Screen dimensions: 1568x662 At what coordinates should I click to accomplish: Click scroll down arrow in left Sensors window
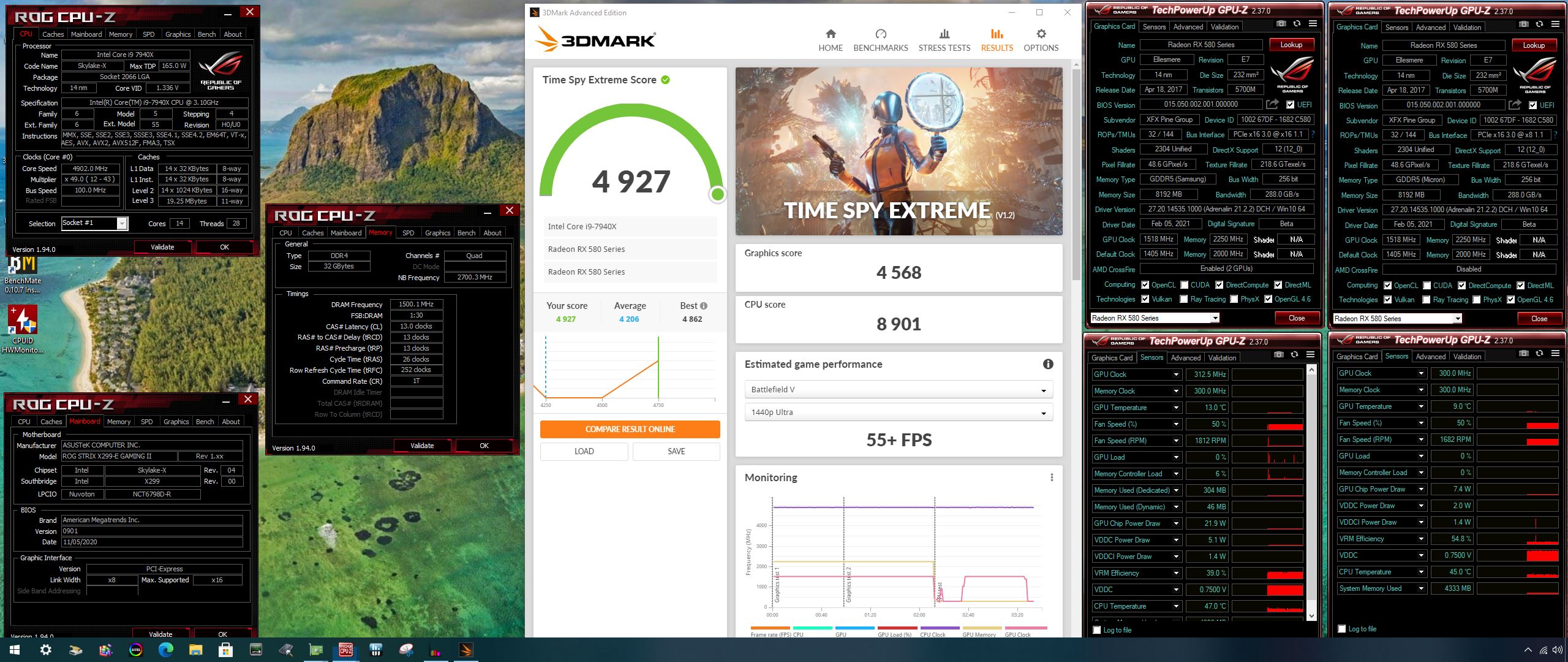1311,615
